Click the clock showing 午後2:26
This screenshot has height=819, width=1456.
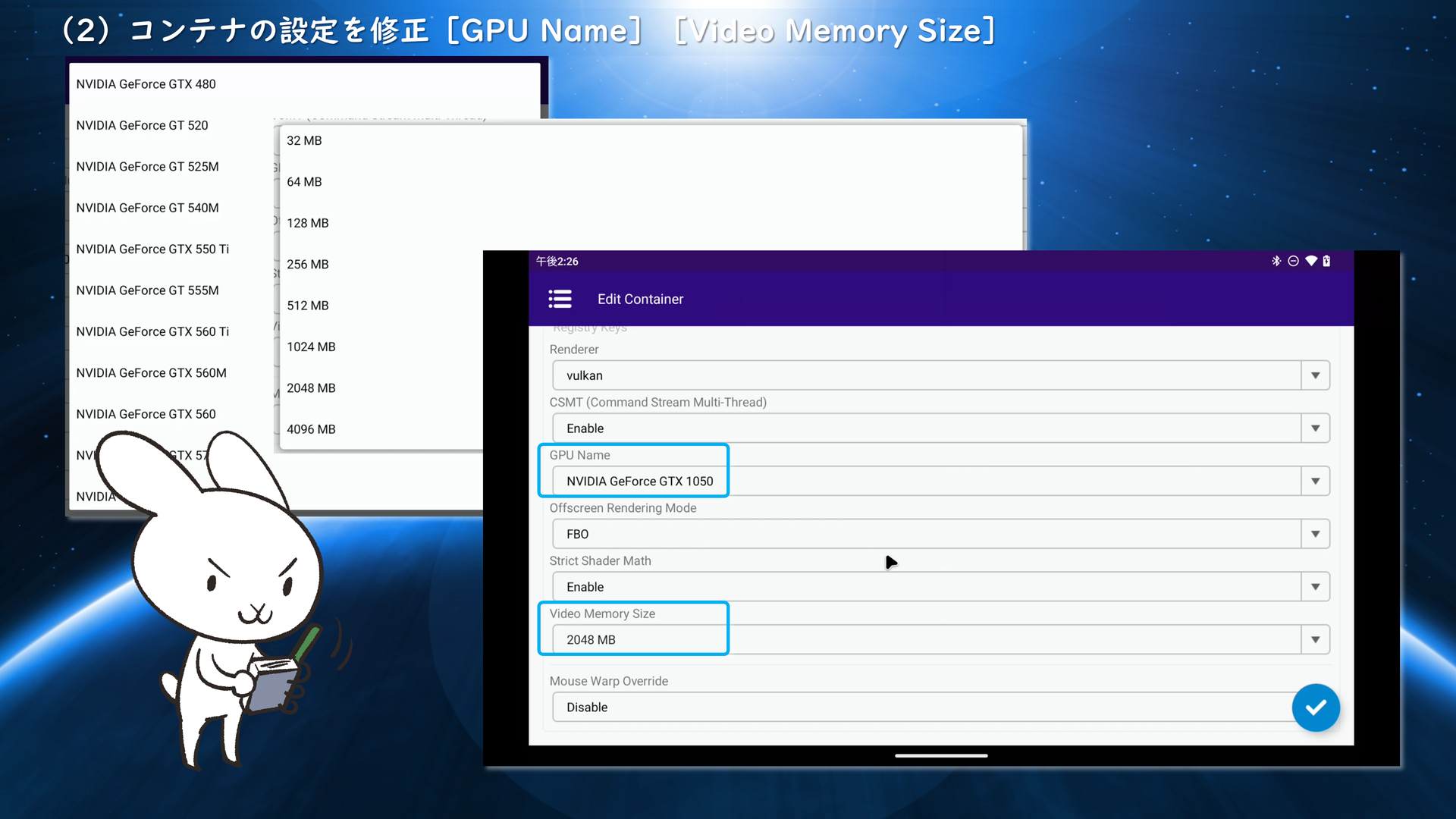(557, 261)
